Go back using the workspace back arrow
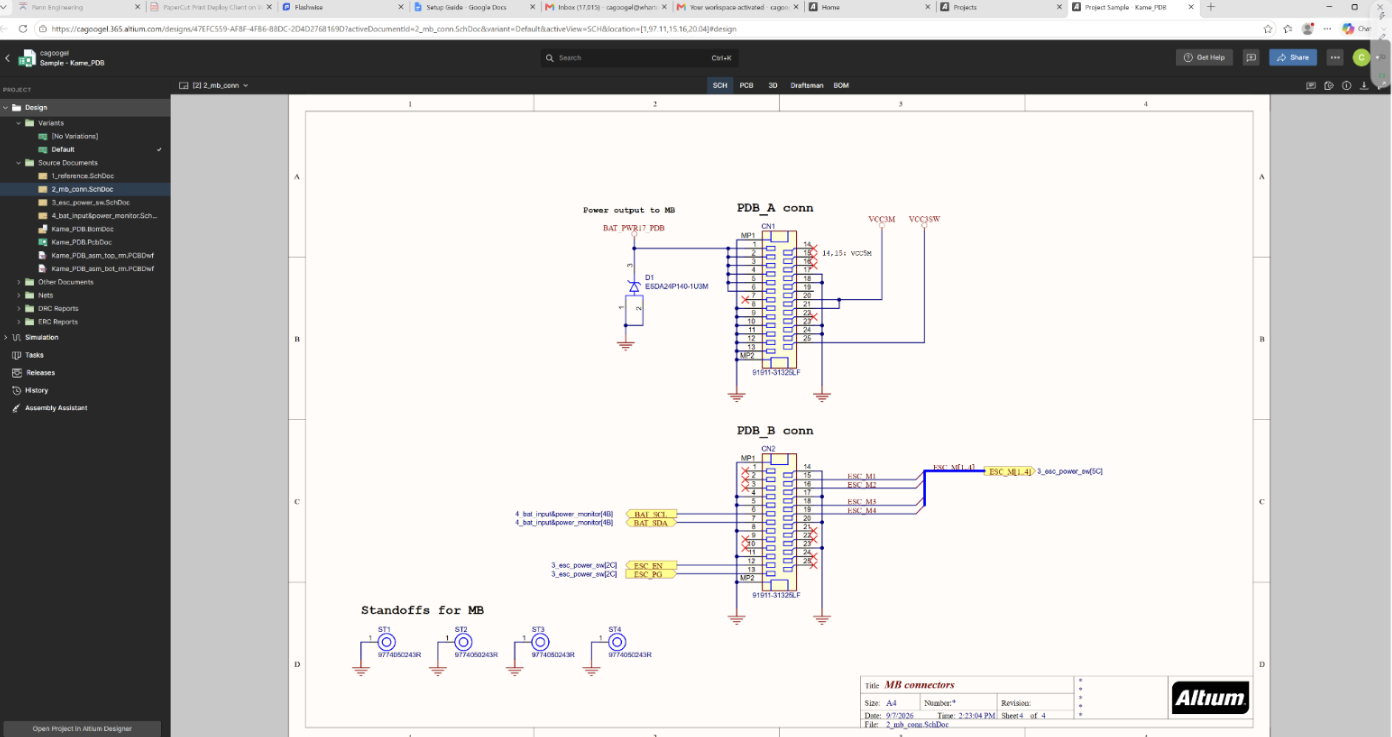 pyautogui.click(x=8, y=58)
